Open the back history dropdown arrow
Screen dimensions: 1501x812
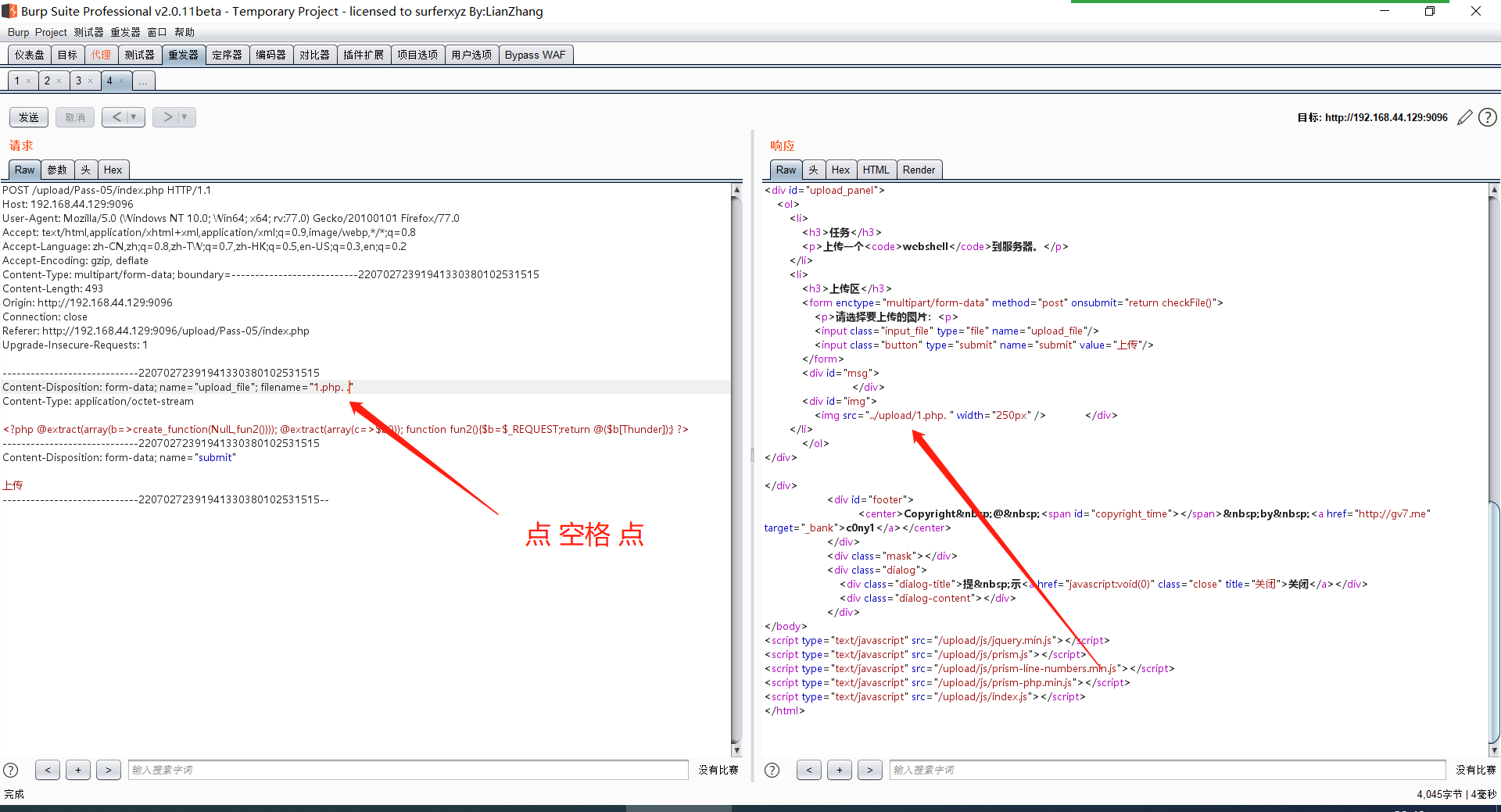click(x=134, y=117)
